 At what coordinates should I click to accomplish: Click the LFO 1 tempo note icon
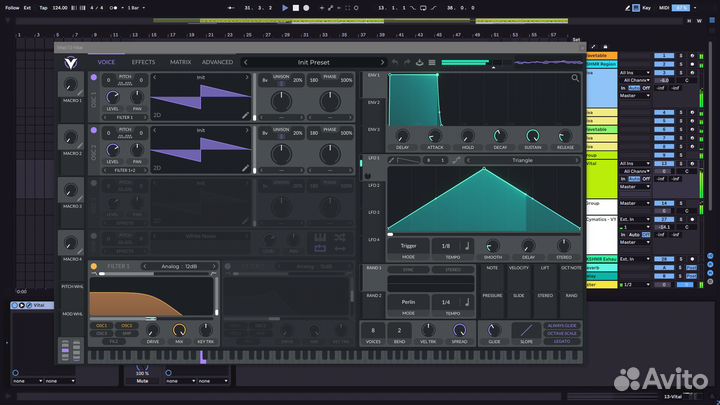[467, 246]
